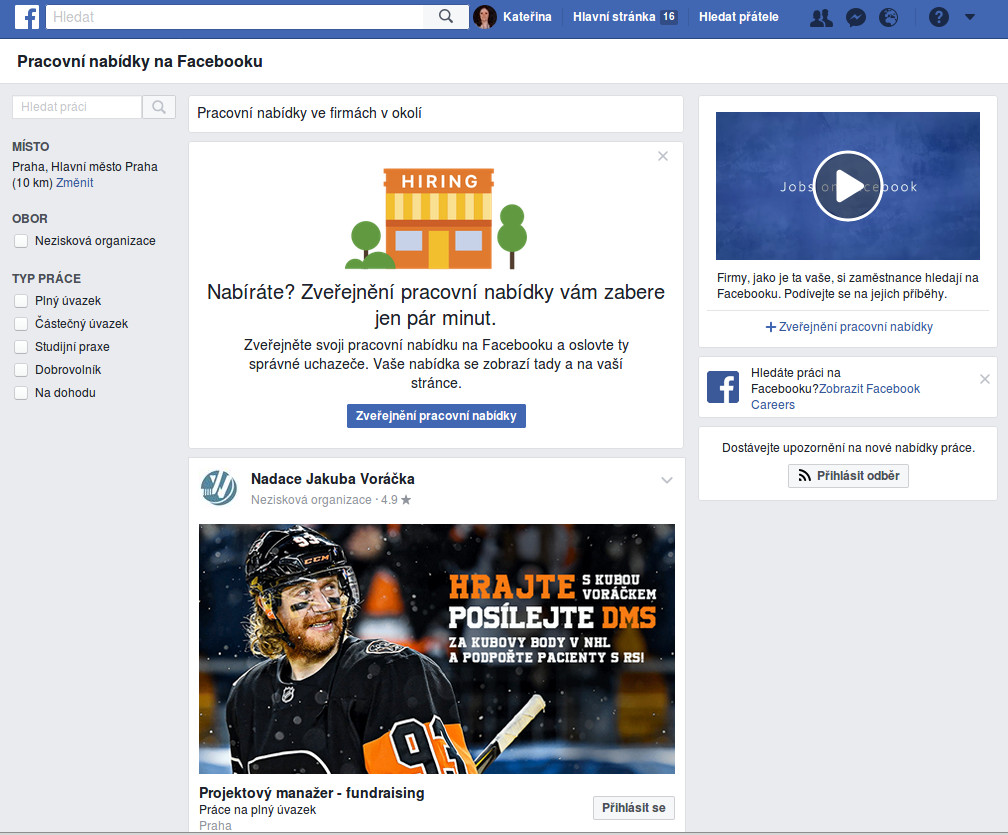This screenshot has height=835, width=1008.
Task: Enable the Dobrovolník filter
Action: coord(21,370)
